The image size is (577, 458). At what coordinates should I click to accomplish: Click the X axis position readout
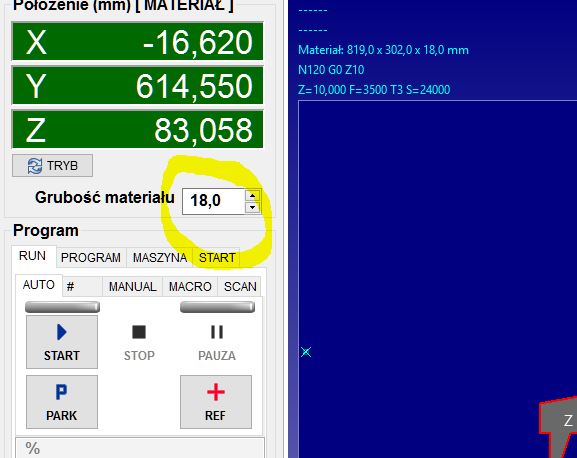coord(138,41)
